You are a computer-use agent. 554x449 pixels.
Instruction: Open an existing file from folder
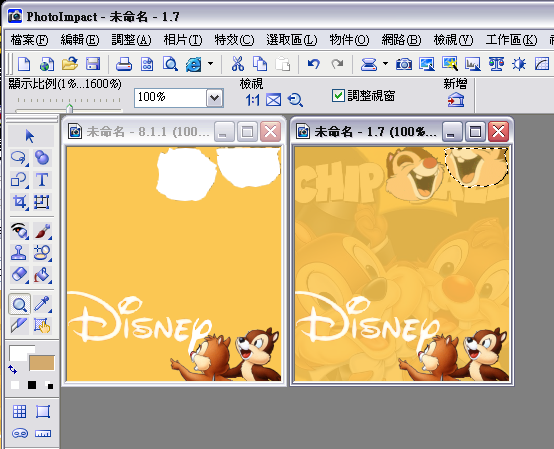(70, 64)
